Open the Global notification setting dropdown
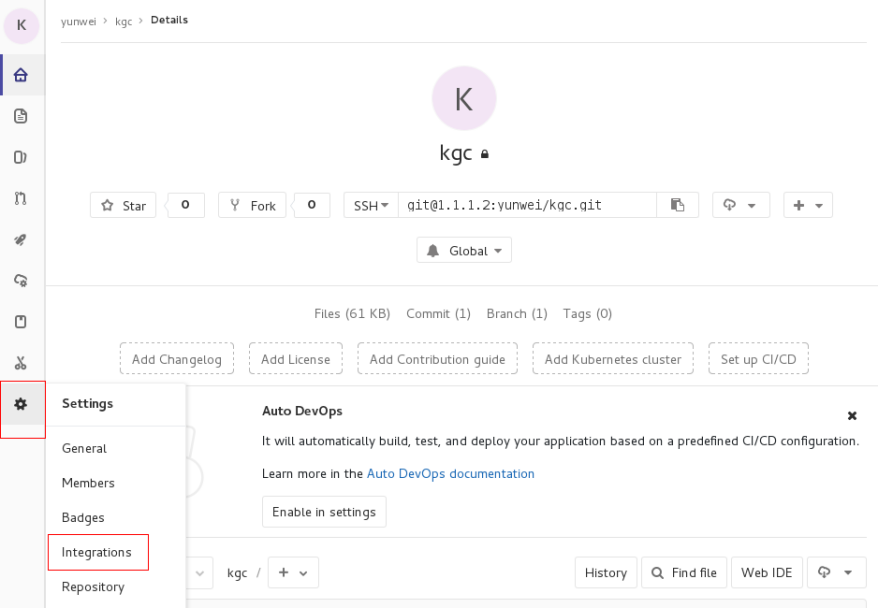This screenshot has width=878, height=609. [463, 250]
